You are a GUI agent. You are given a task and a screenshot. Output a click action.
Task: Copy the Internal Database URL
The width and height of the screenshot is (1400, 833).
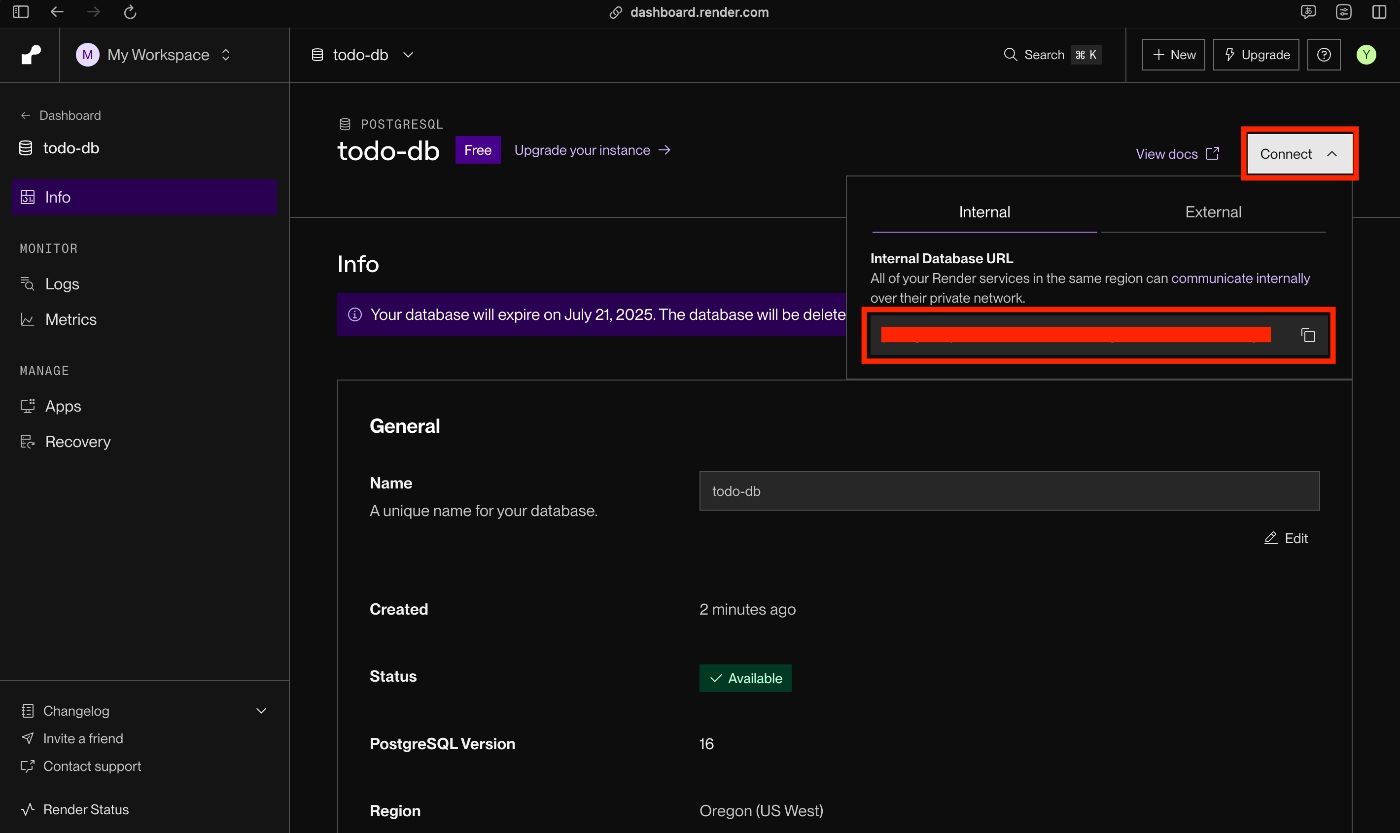(x=1308, y=335)
